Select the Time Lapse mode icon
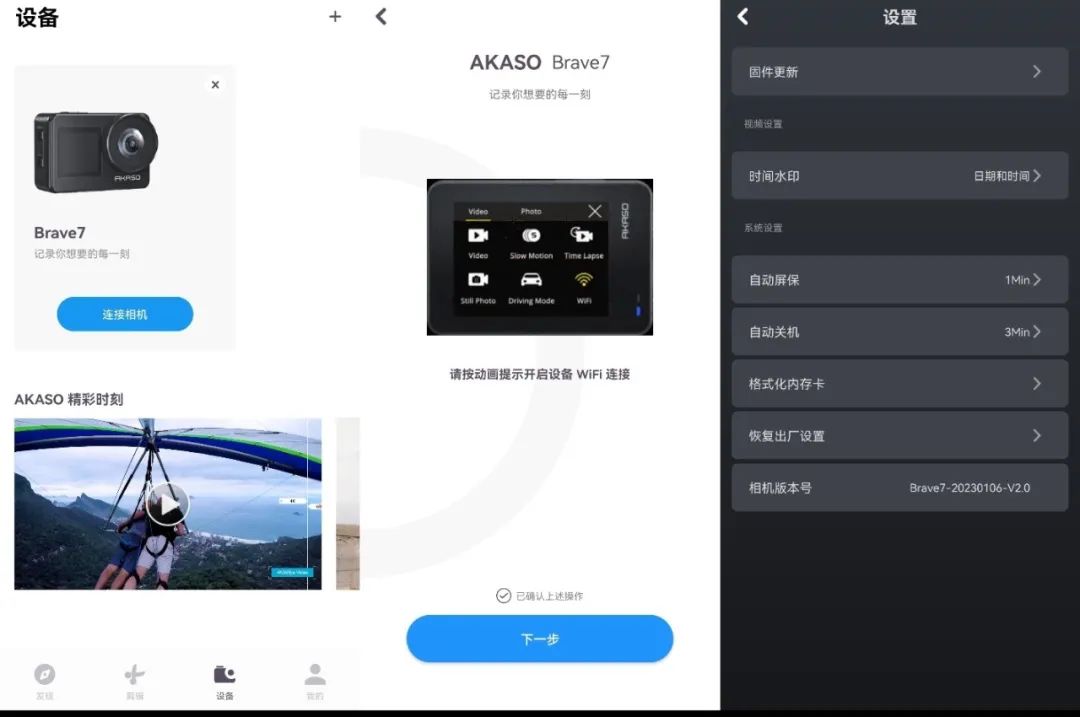Viewport: 1080px width, 717px height. tap(586, 236)
